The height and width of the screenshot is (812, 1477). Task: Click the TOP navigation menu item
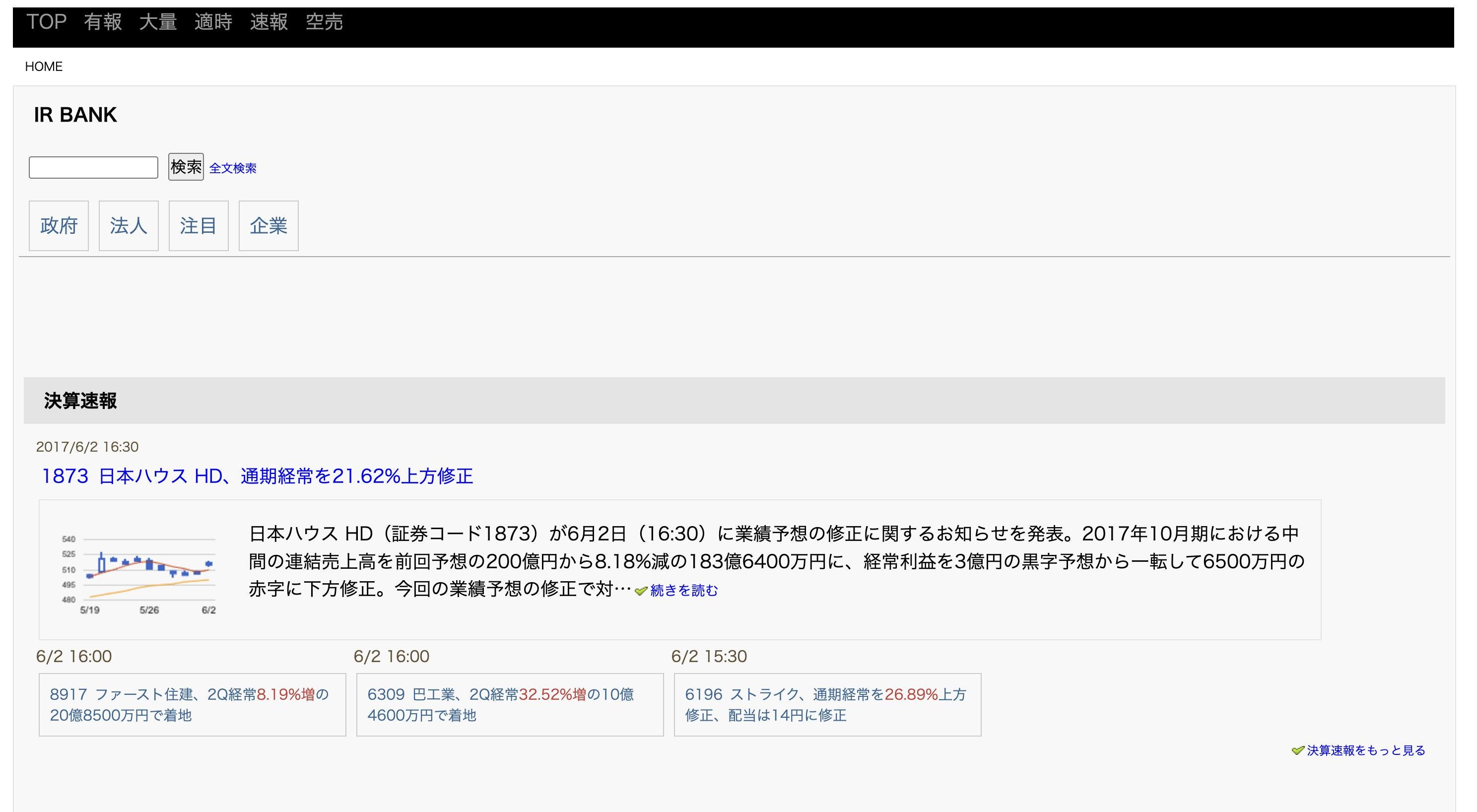pos(47,22)
